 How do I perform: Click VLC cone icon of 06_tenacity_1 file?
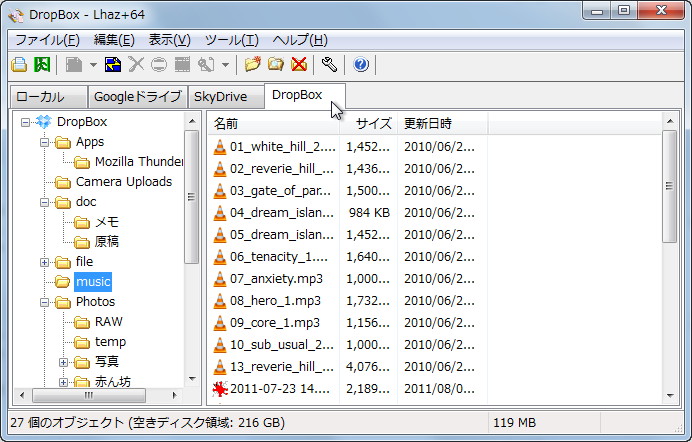[219, 257]
